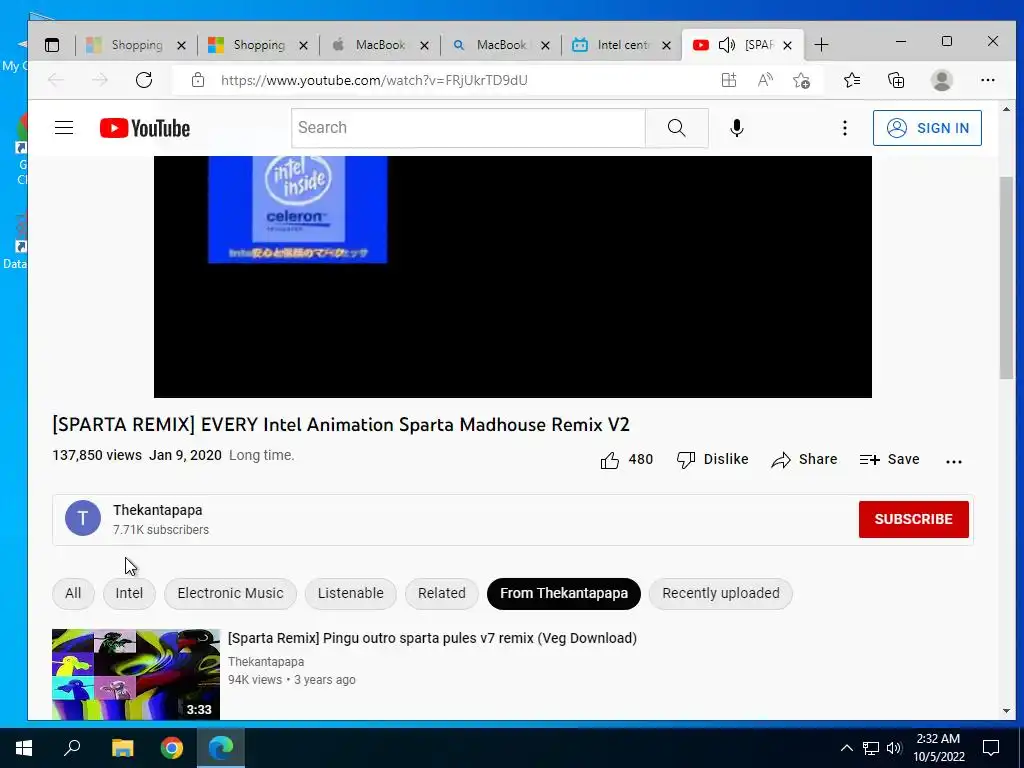Open File Explorer from taskbar
This screenshot has height=768, width=1024.
tap(122, 748)
